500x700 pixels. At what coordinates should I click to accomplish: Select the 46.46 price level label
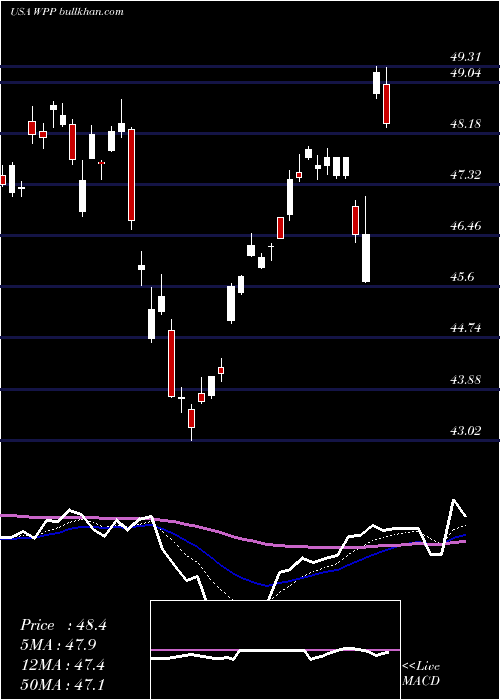(466, 226)
